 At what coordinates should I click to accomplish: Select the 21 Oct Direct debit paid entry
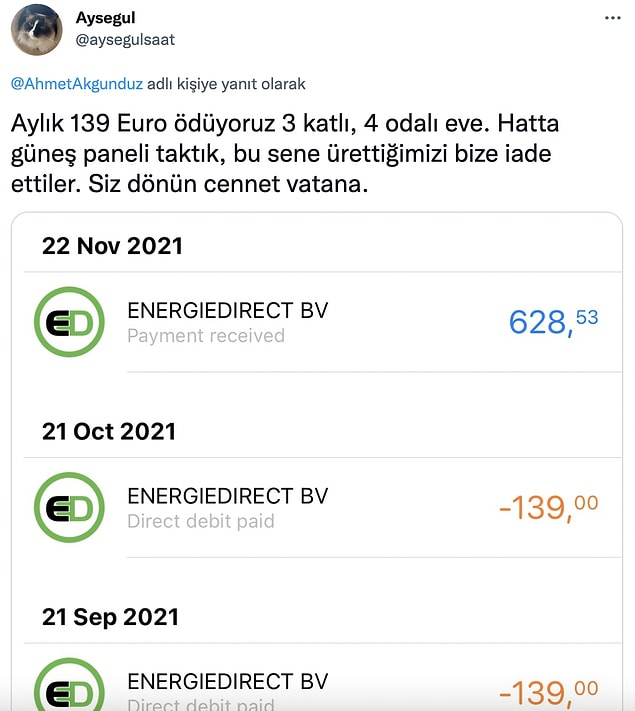pyautogui.click(x=323, y=508)
